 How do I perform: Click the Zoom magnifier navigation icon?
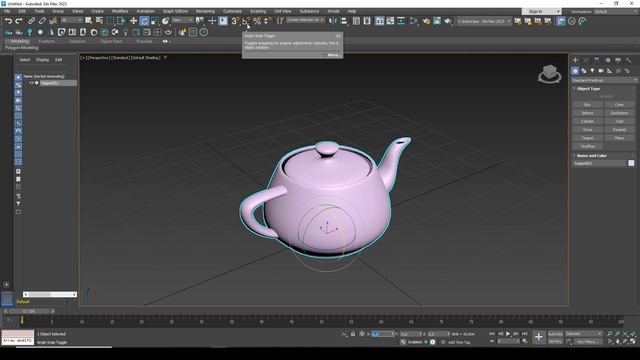click(x=610, y=334)
